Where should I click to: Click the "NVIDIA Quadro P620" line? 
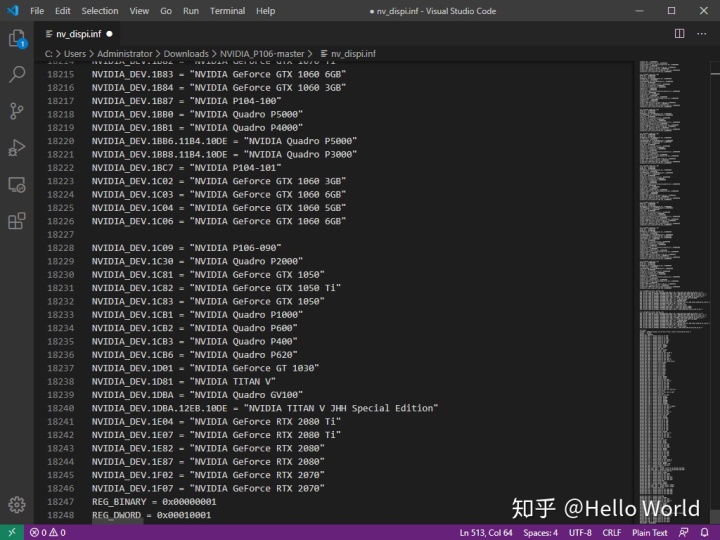pos(194,355)
